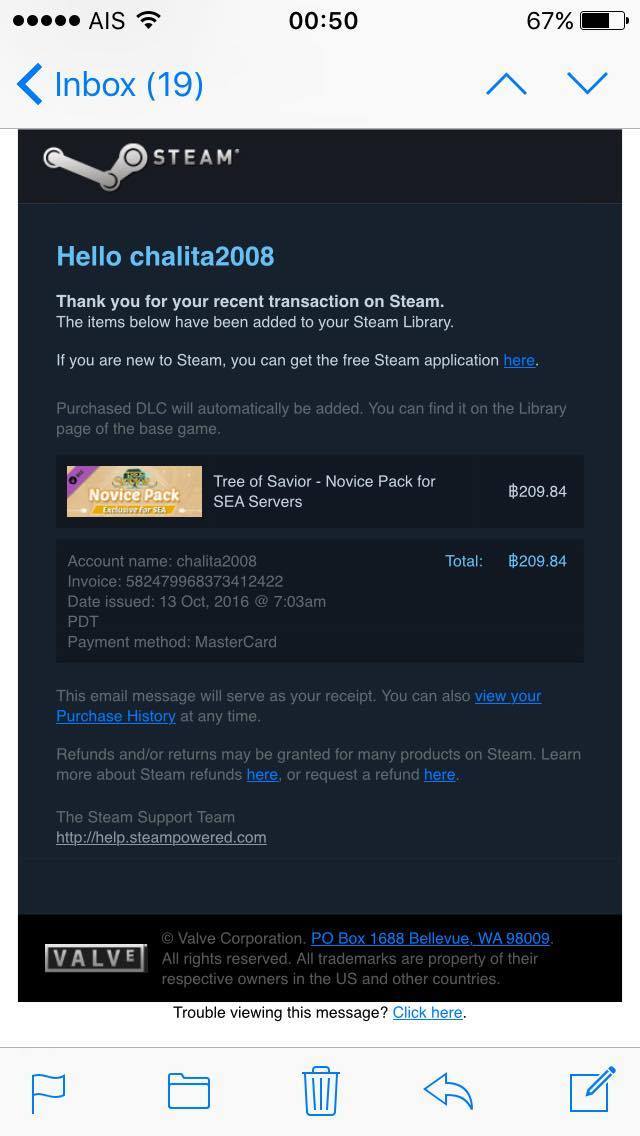Tap the reply arrow icon
Image resolution: width=640 pixels, height=1136 pixels.
pyautogui.click(x=448, y=1090)
